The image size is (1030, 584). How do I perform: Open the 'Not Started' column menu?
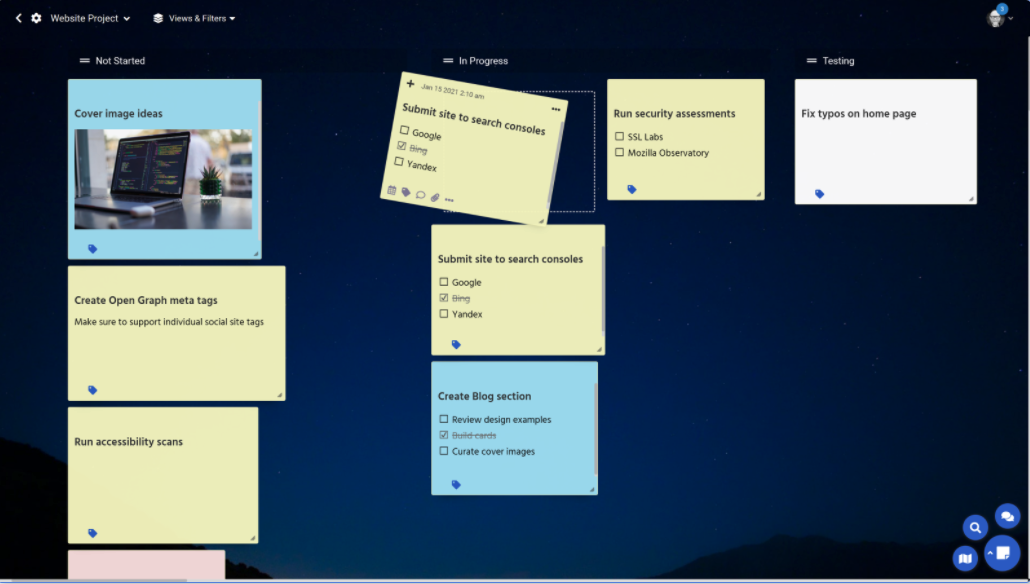83,60
